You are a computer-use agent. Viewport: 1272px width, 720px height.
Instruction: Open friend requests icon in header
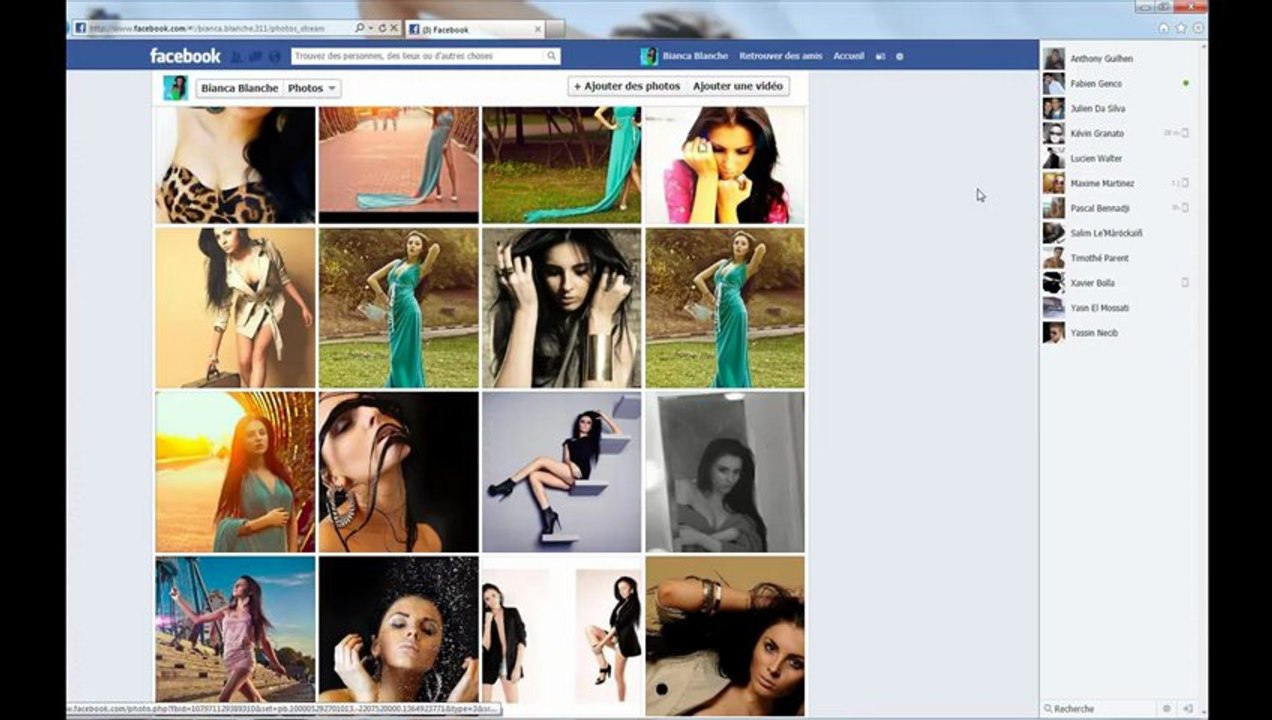(237, 56)
